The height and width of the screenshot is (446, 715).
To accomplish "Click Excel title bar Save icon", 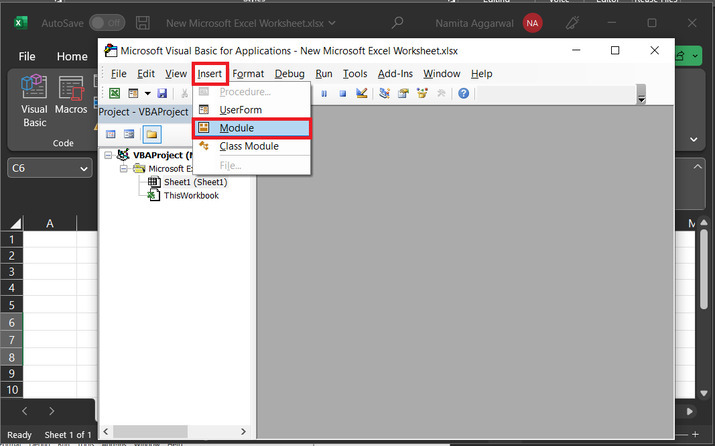I will [143, 23].
